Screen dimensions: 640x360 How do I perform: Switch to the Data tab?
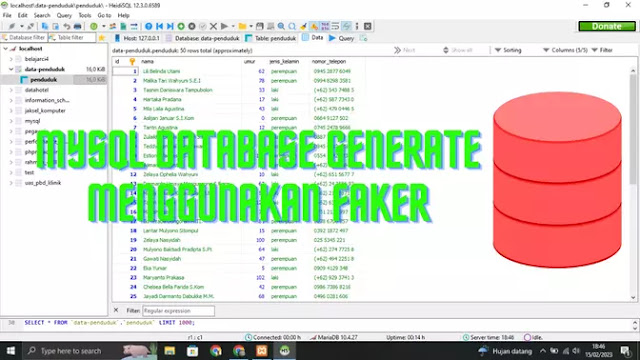313,38
